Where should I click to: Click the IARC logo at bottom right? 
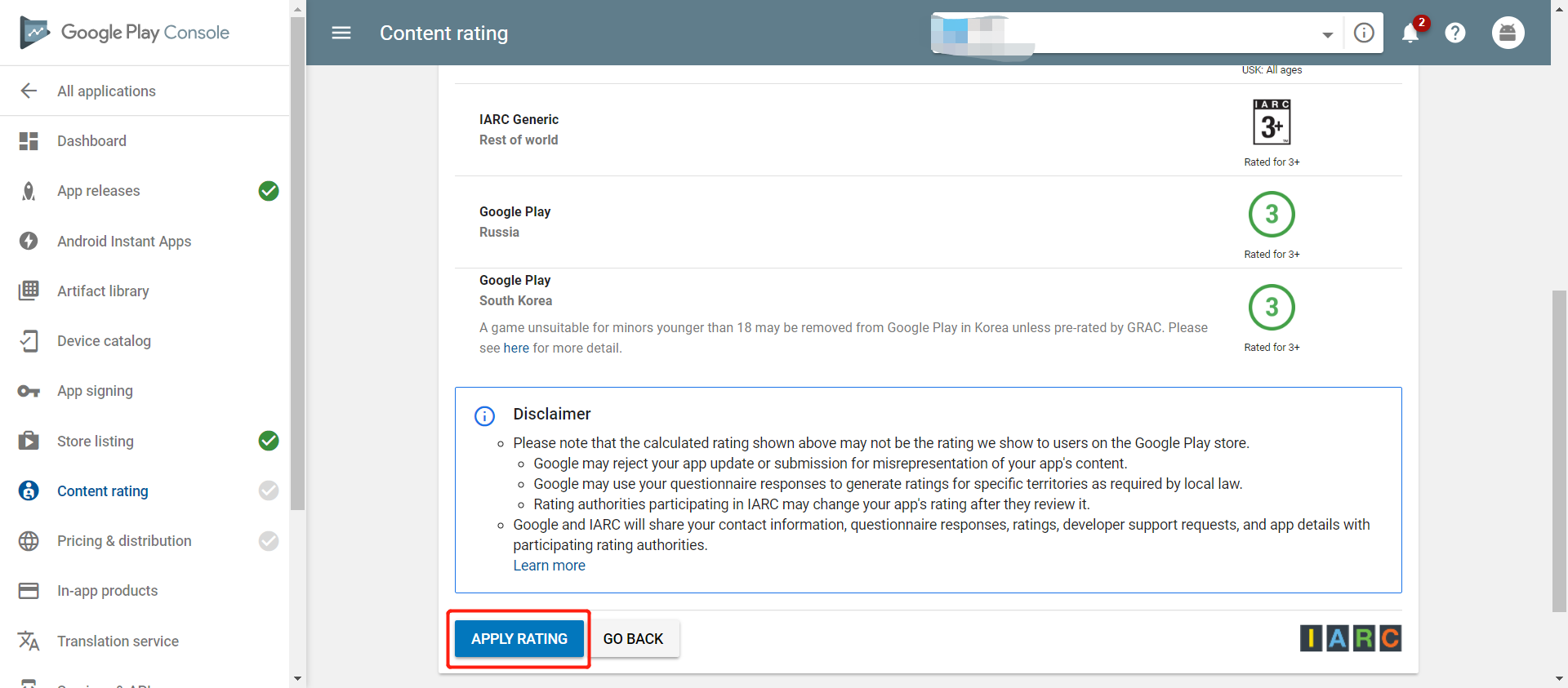pos(1351,638)
